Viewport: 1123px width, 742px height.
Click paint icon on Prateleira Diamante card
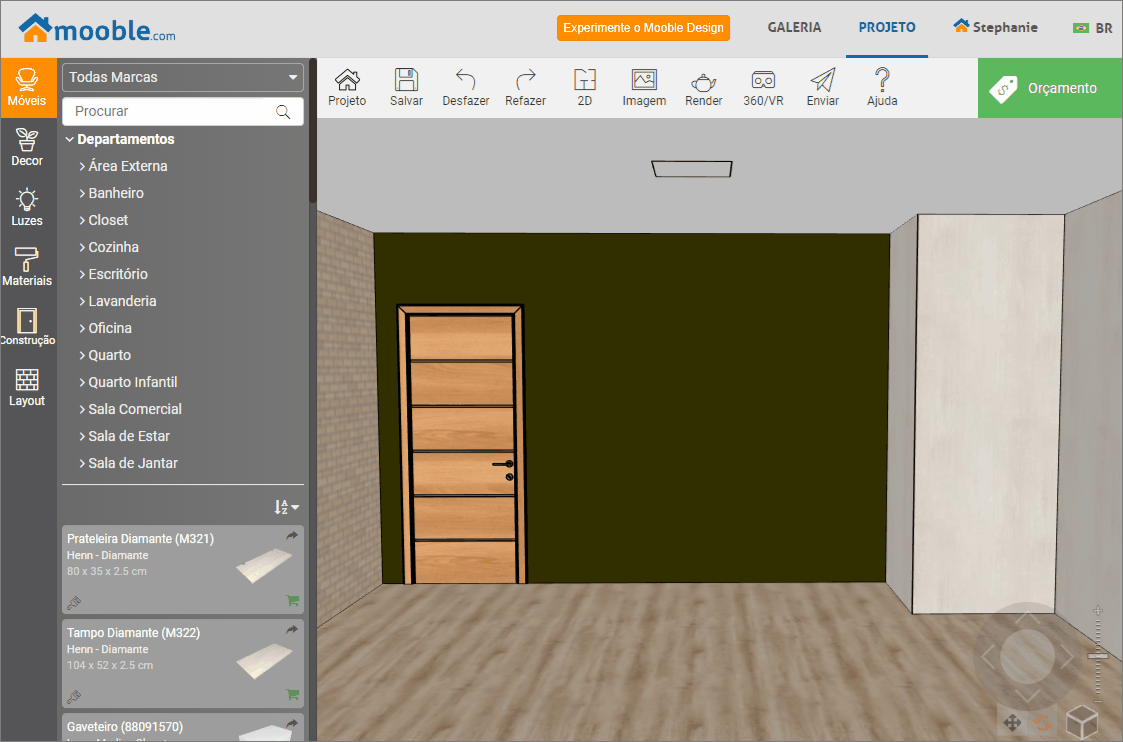pyautogui.click(x=74, y=603)
